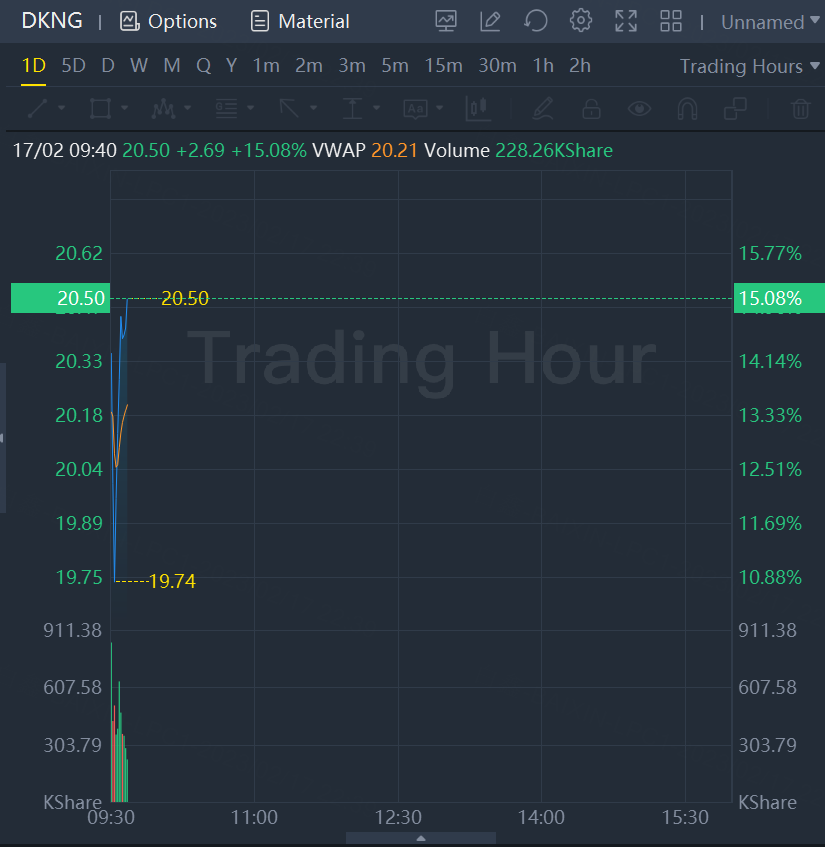Screen dimensions: 825x847
Task: Open the multi-chart grid layout icon
Action: pos(671,22)
